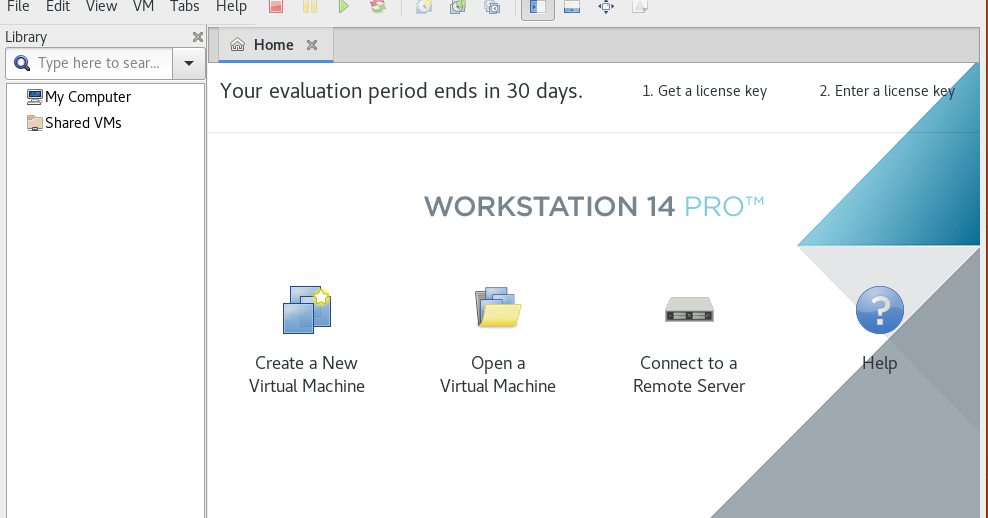Click the full screen mode icon
This screenshot has height=518, width=988.
coord(606,7)
